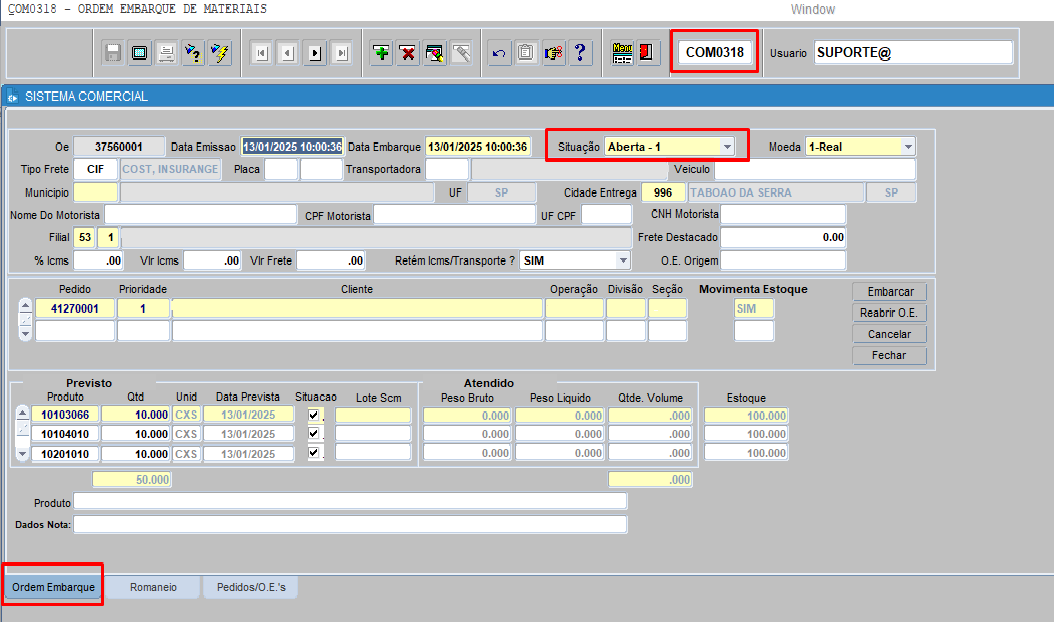
Task: Click the Reabrir O.E. button
Action: click(889, 313)
